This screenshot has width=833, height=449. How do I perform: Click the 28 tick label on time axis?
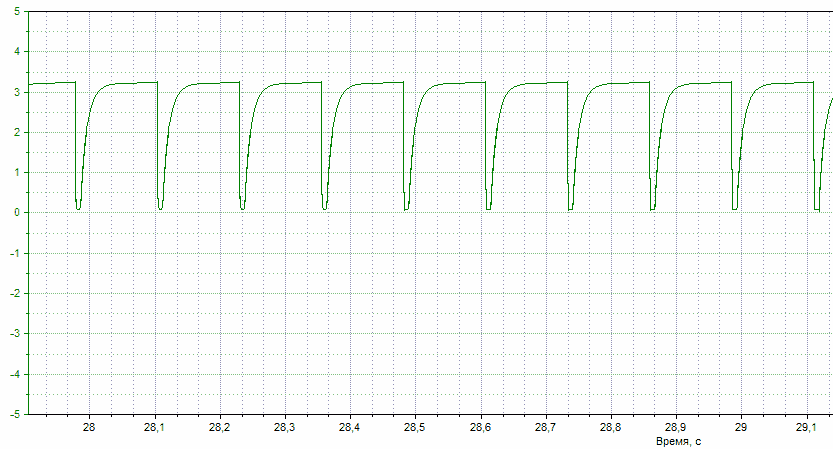[x=89, y=427]
